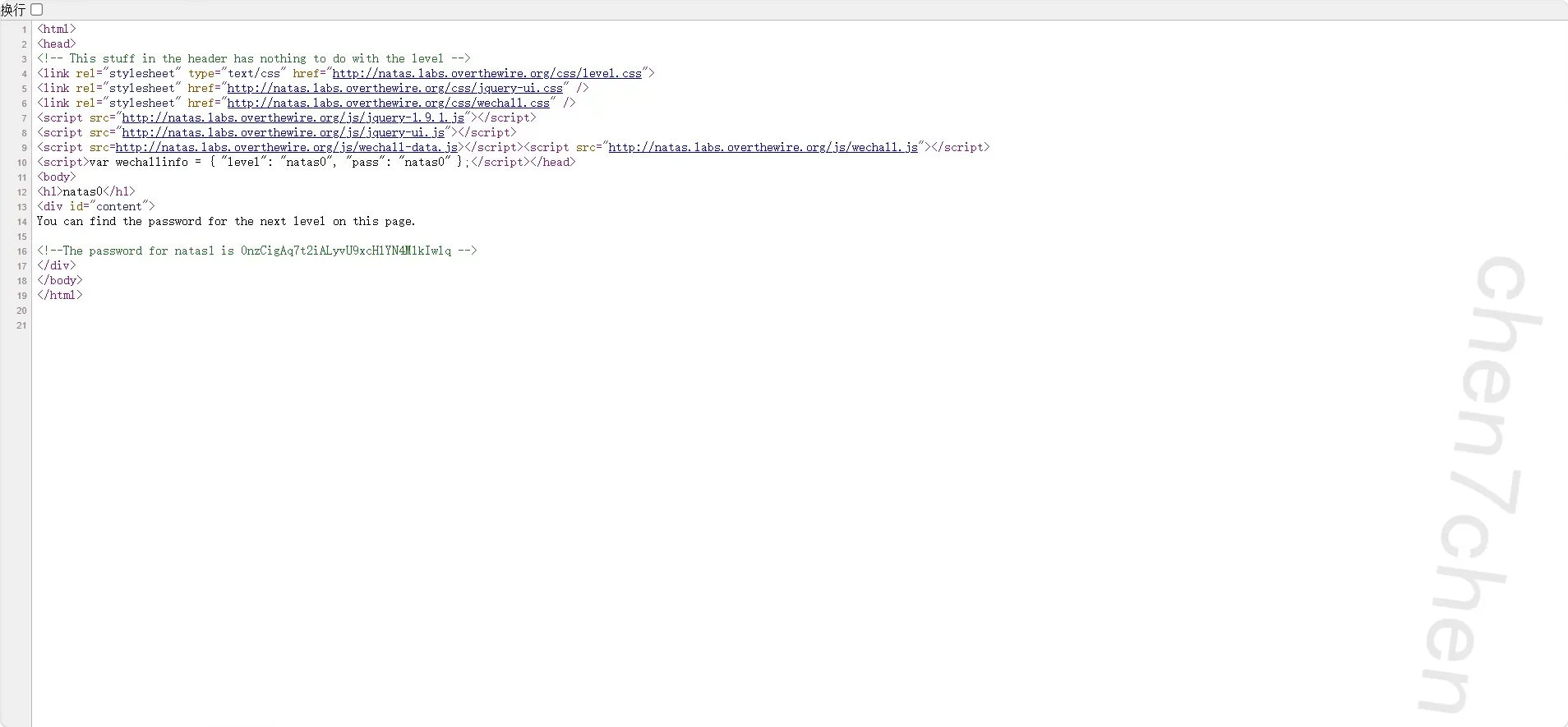Click the div id="content" tag line
1568x727 pixels.
[x=95, y=207]
